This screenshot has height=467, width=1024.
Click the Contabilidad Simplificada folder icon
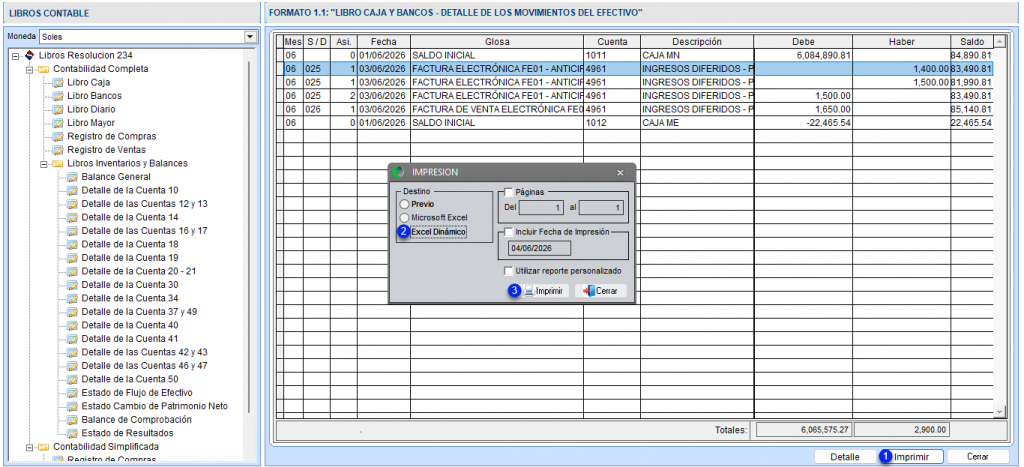(x=43, y=447)
